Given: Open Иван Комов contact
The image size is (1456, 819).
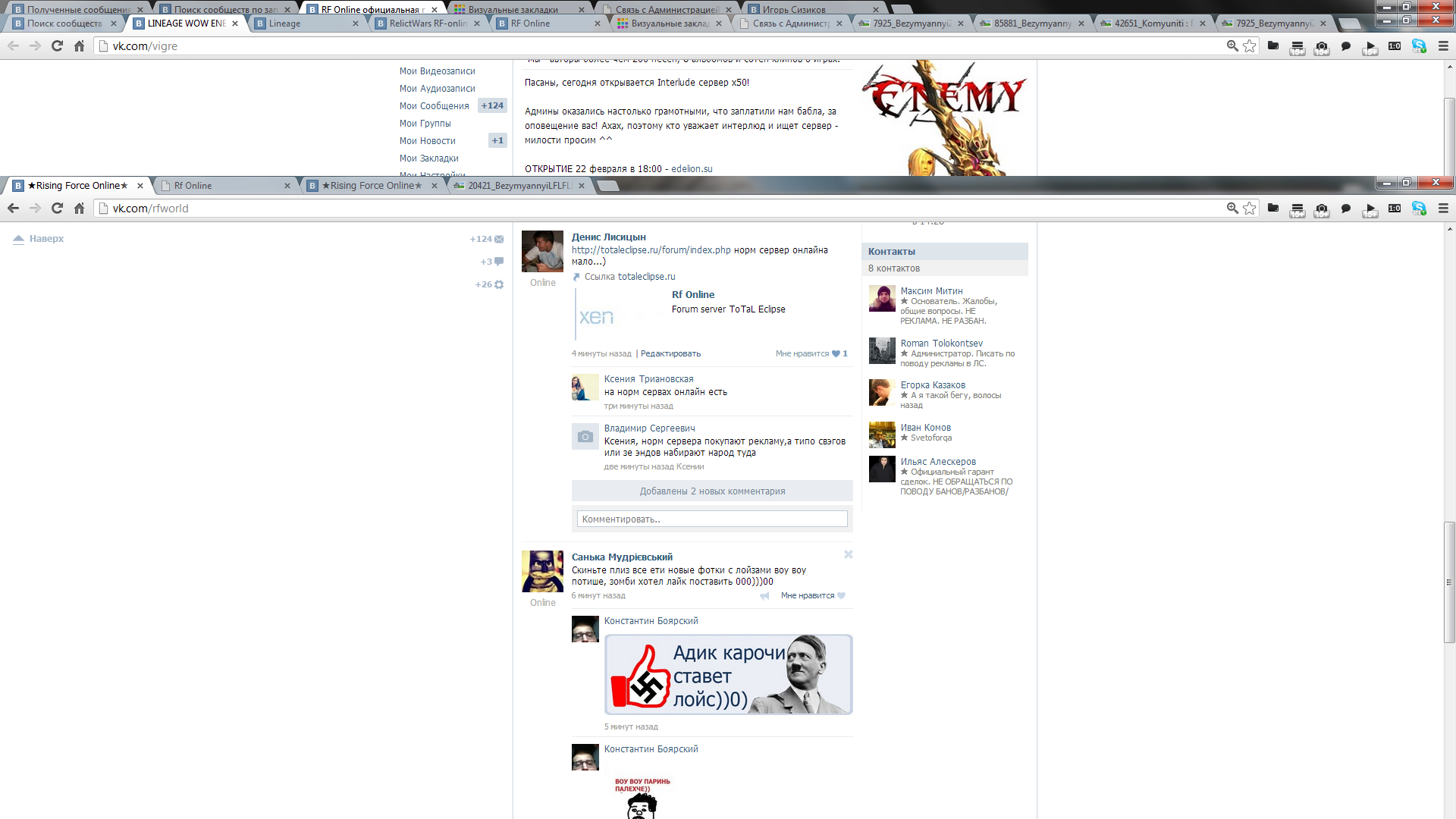Looking at the screenshot, I should click(x=925, y=428).
